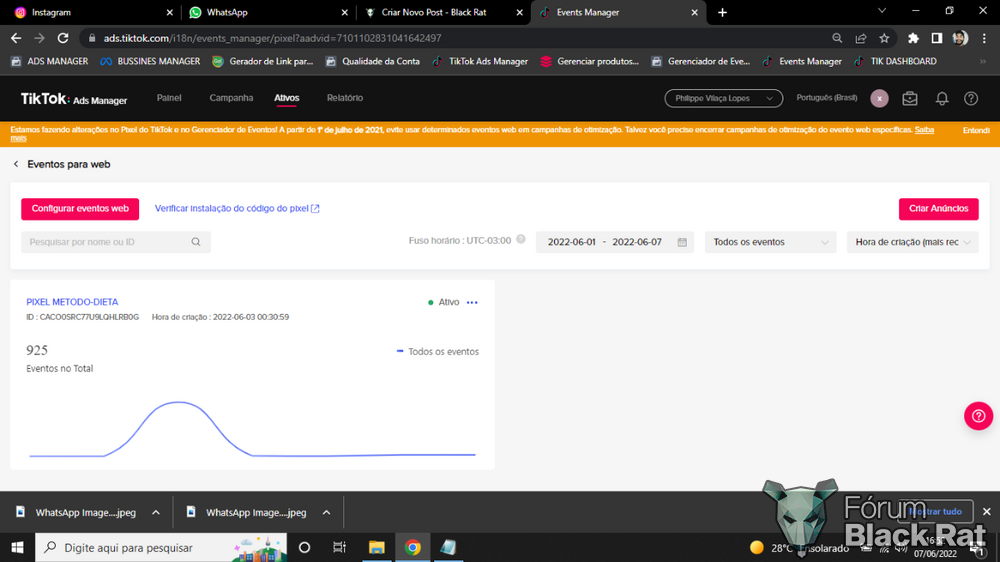Click the Chrome icon on the taskbar
The width and height of the screenshot is (1000, 562).
413,547
